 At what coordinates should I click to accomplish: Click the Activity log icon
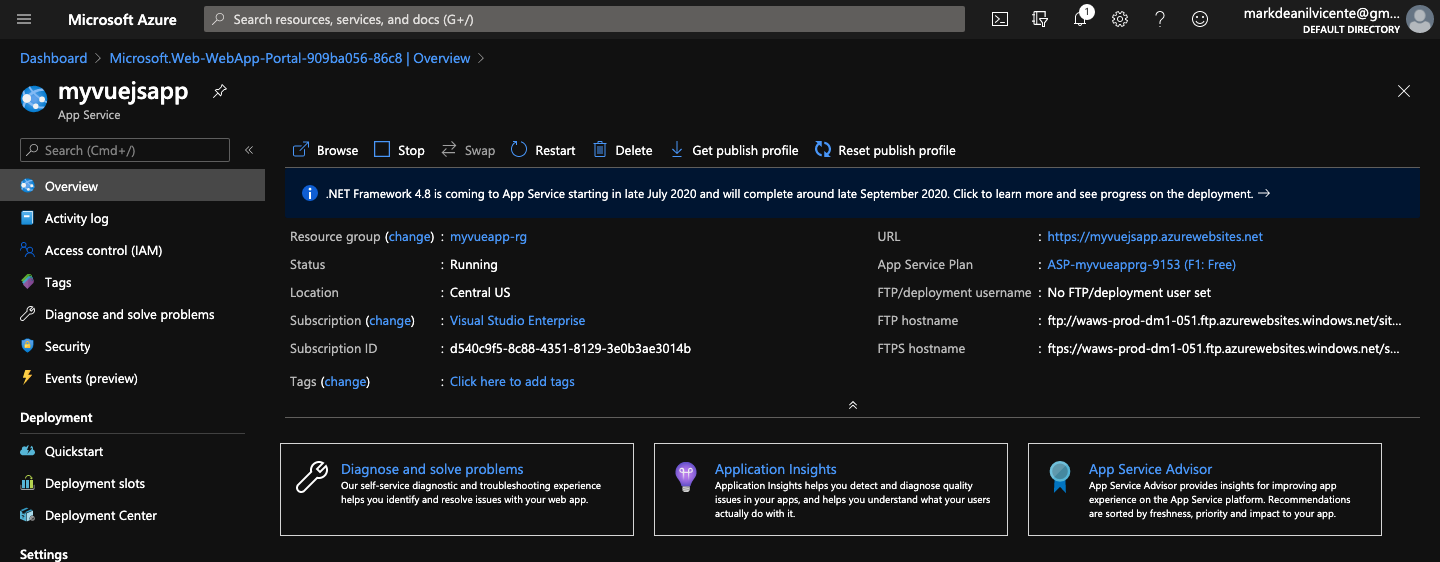(27, 218)
